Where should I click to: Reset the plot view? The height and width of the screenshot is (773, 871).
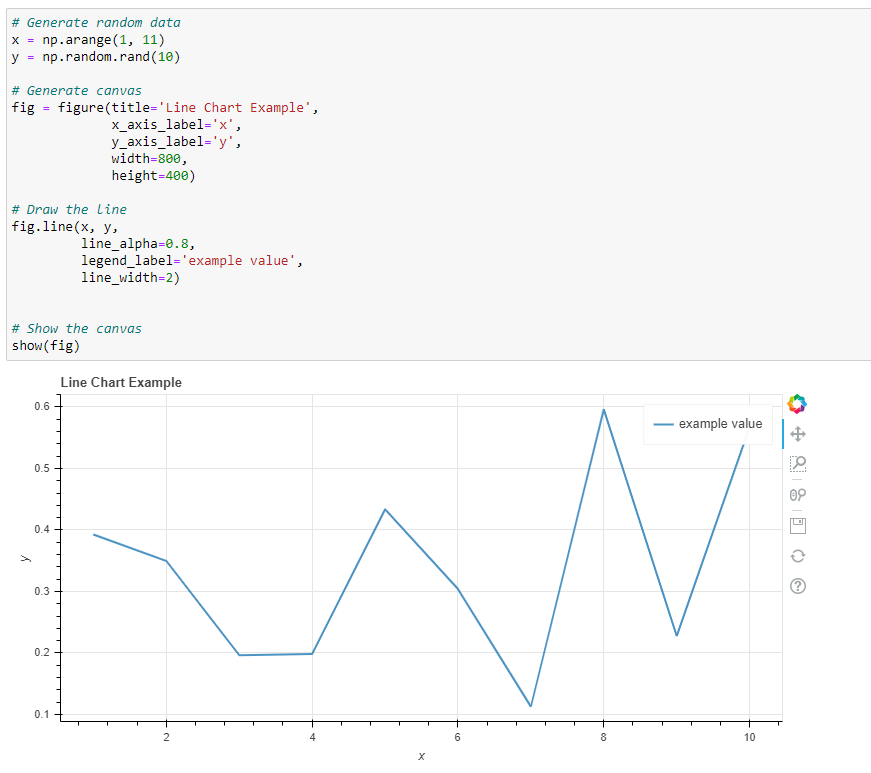(x=797, y=556)
